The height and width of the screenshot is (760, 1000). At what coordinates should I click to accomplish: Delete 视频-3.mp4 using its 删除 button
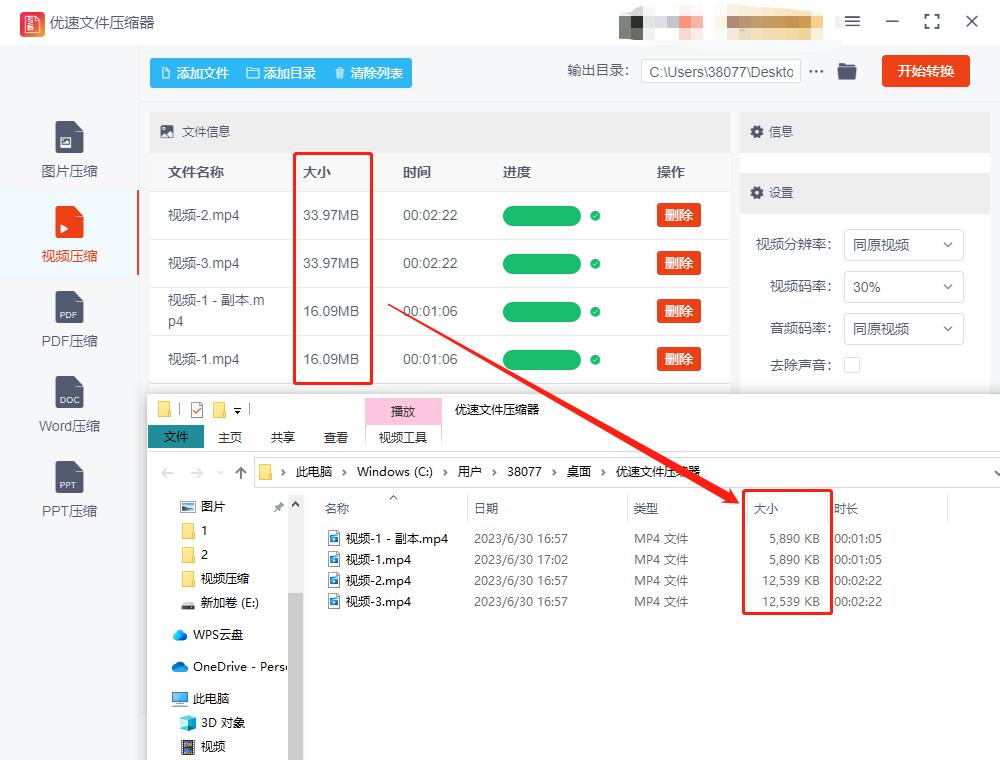pyautogui.click(x=678, y=263)
